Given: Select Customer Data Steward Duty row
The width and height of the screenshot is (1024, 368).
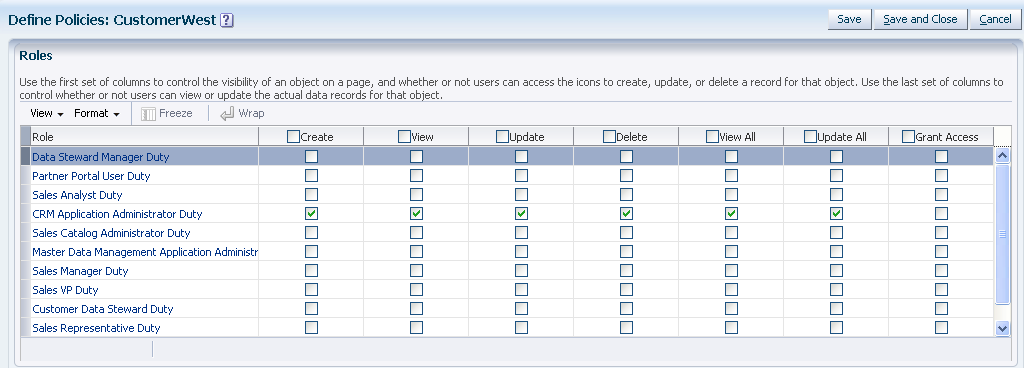Looking at the screenshot, I should coord(507,308).
